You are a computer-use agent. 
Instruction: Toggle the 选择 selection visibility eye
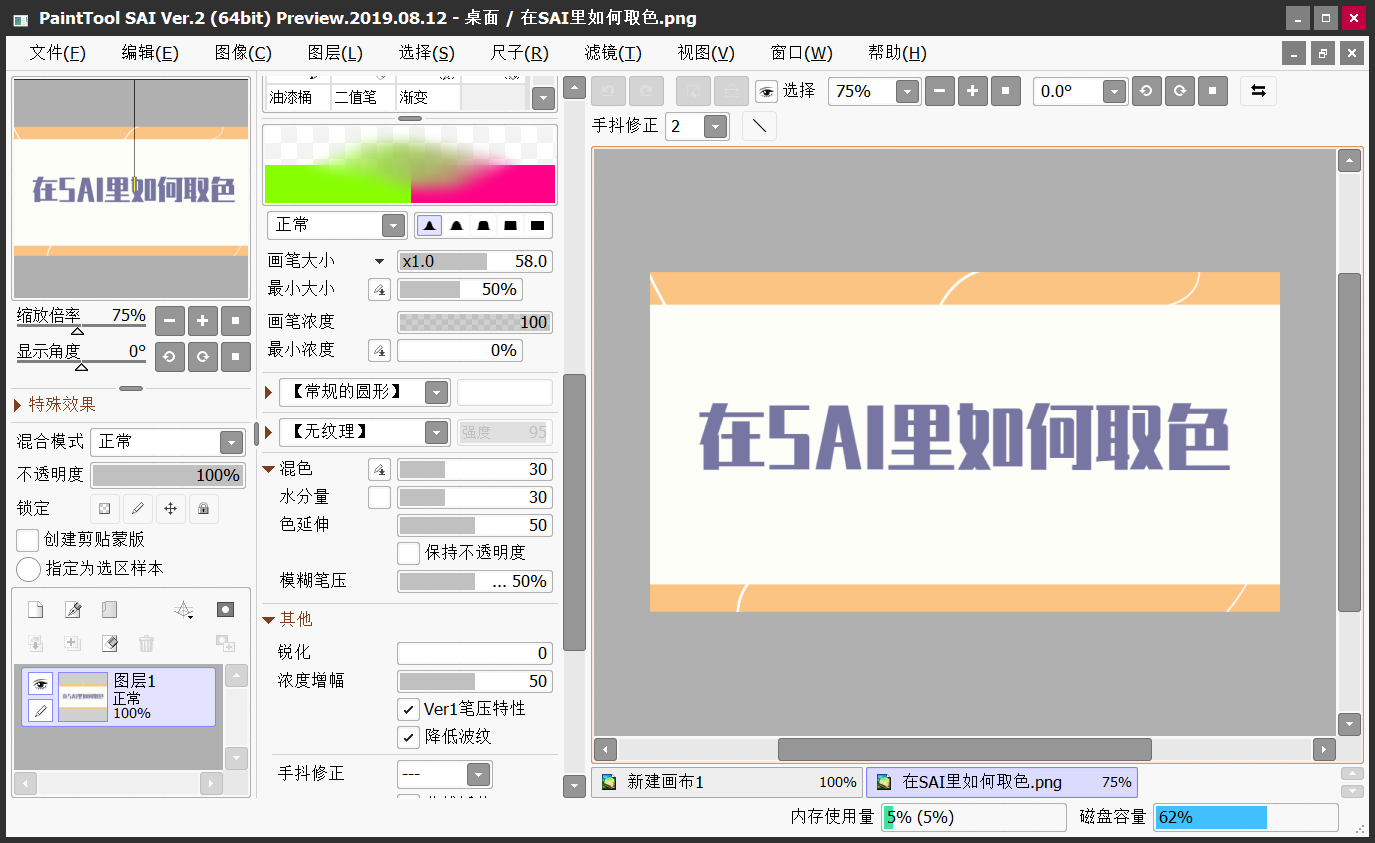(x=766, y=91)
